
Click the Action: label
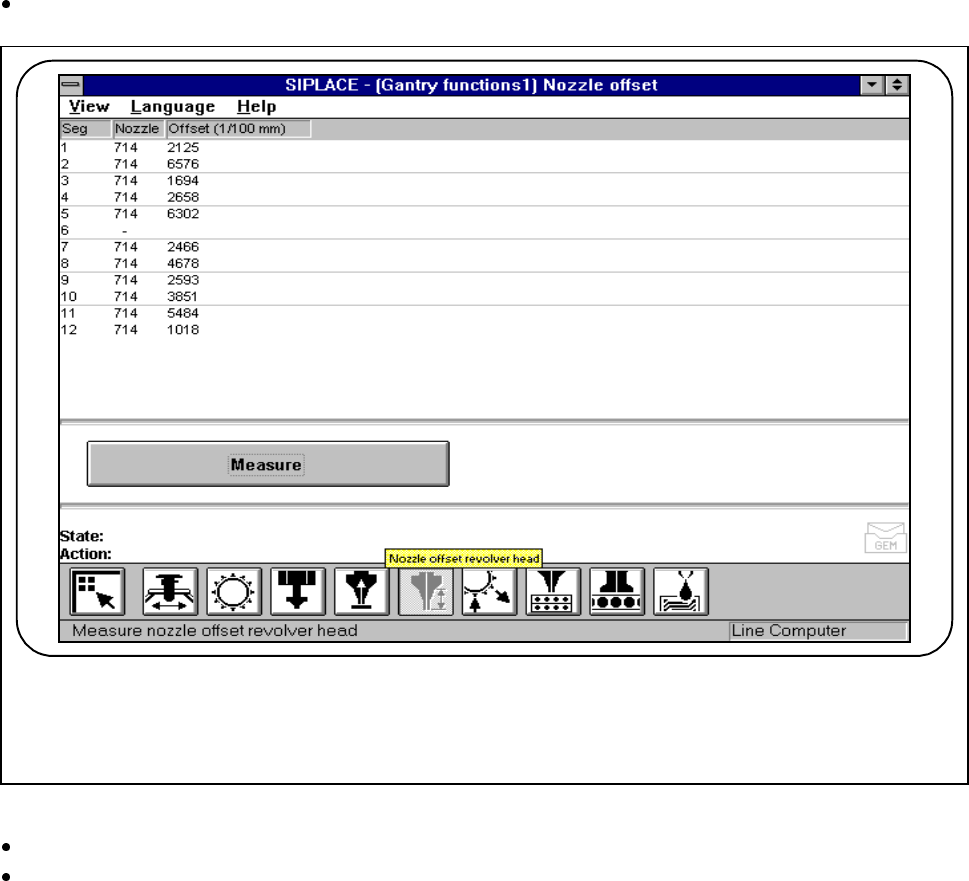tap(86, 554)
